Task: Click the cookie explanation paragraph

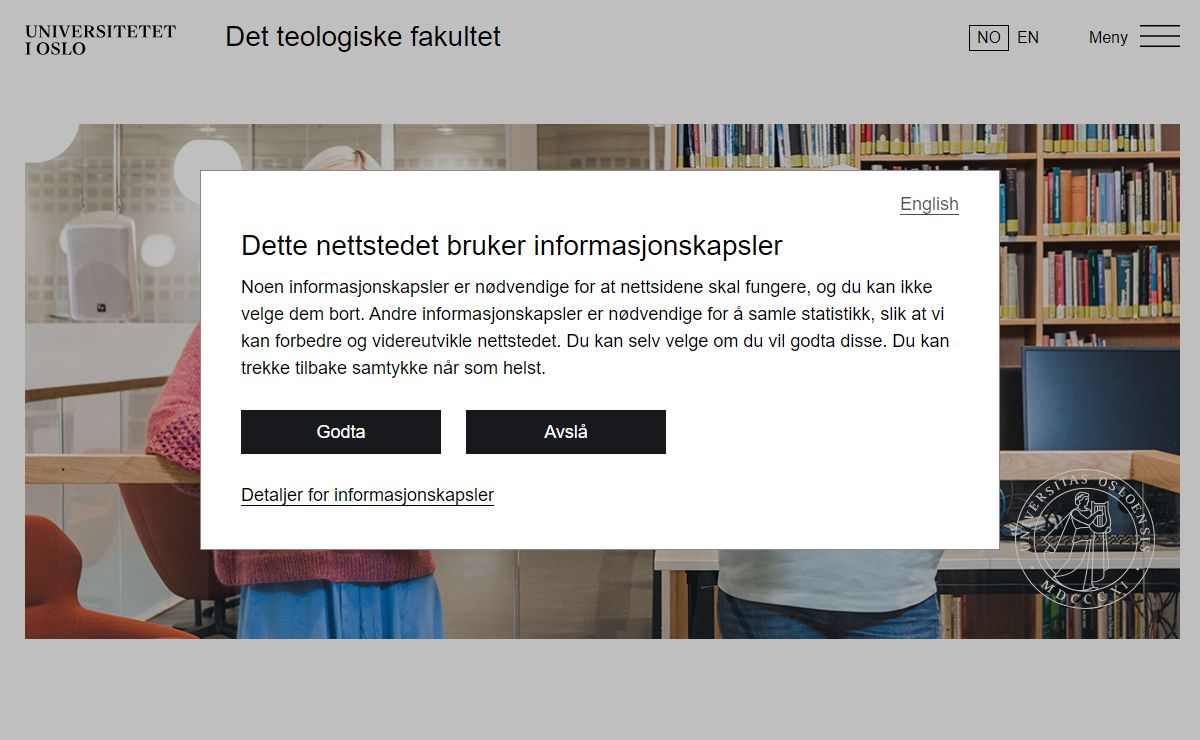Action: tap(595, 328)
